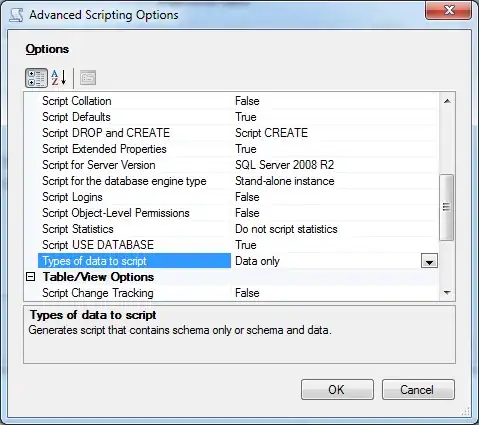479x425 pixels.
Task: Switch to Categorized view icon
Action: (x=36, y=78)
